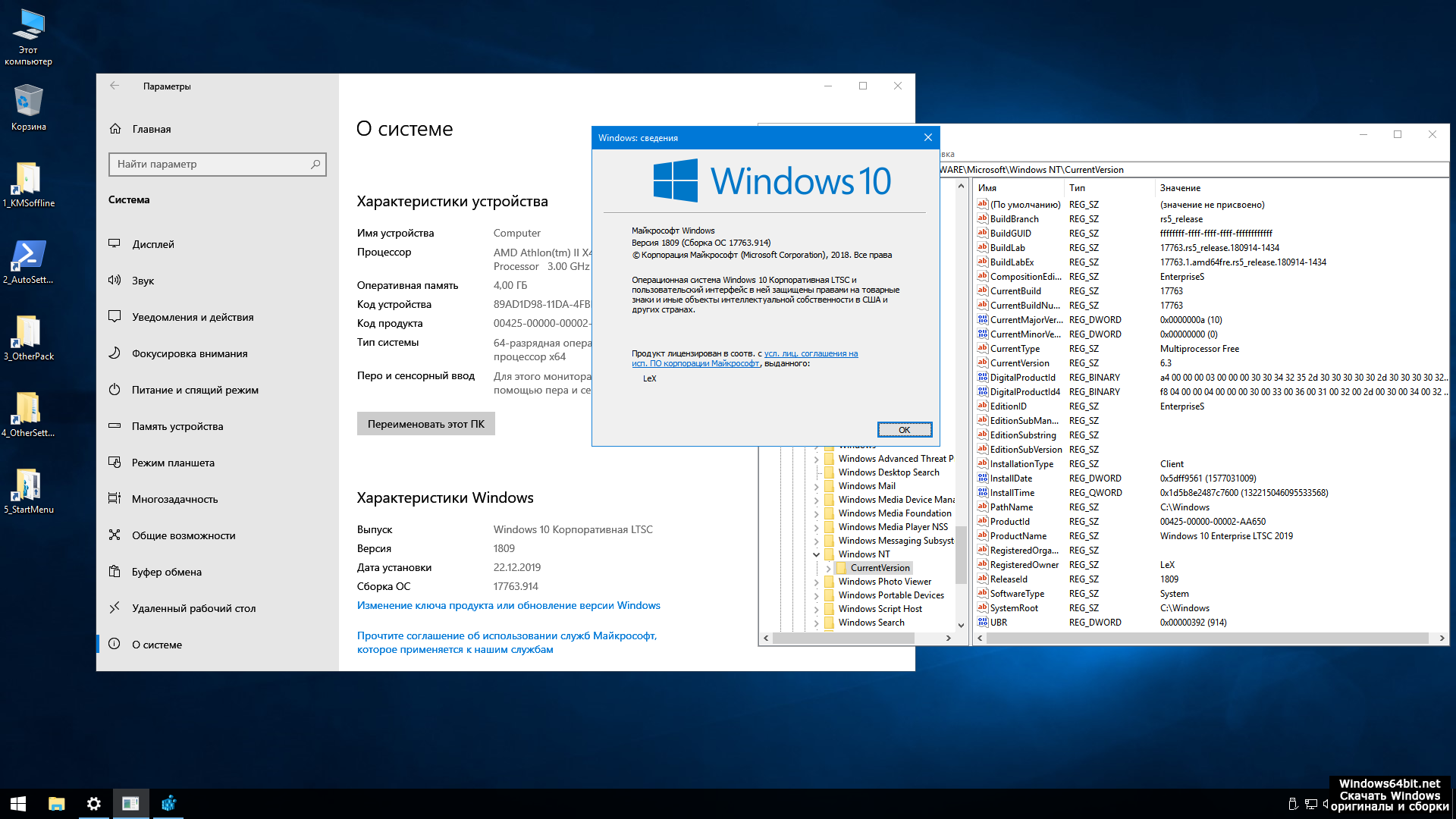This screenshot has width=1456, height=819.
Task: Close the Windows: сведения dialog
Action: coord(928,137)
